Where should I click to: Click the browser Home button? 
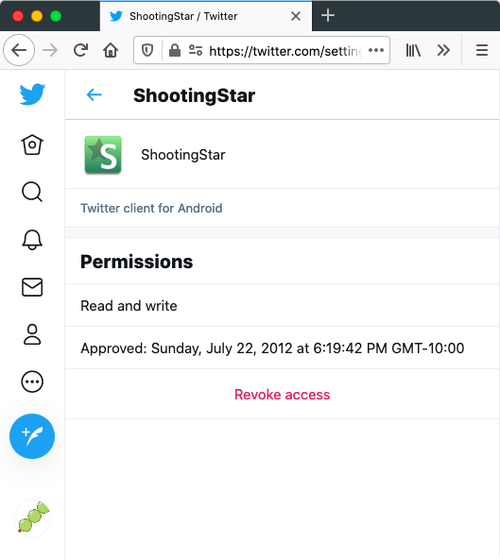click(111, 50)
